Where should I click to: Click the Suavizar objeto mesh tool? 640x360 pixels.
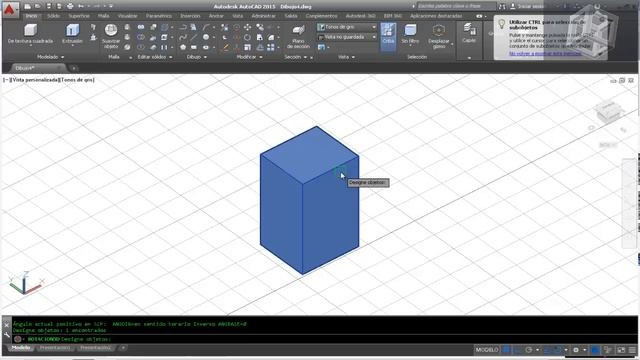[111, 36]
